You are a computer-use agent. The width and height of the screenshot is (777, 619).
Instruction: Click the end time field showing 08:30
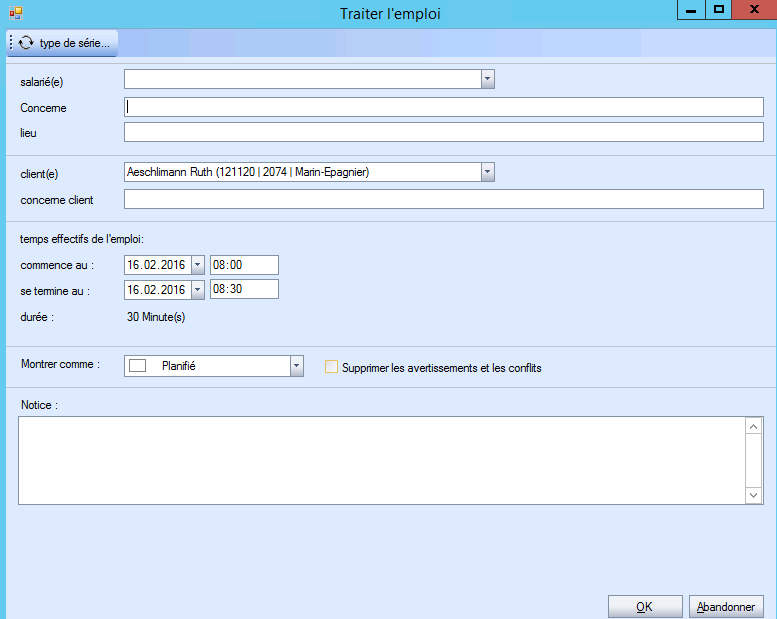[244, 290]
